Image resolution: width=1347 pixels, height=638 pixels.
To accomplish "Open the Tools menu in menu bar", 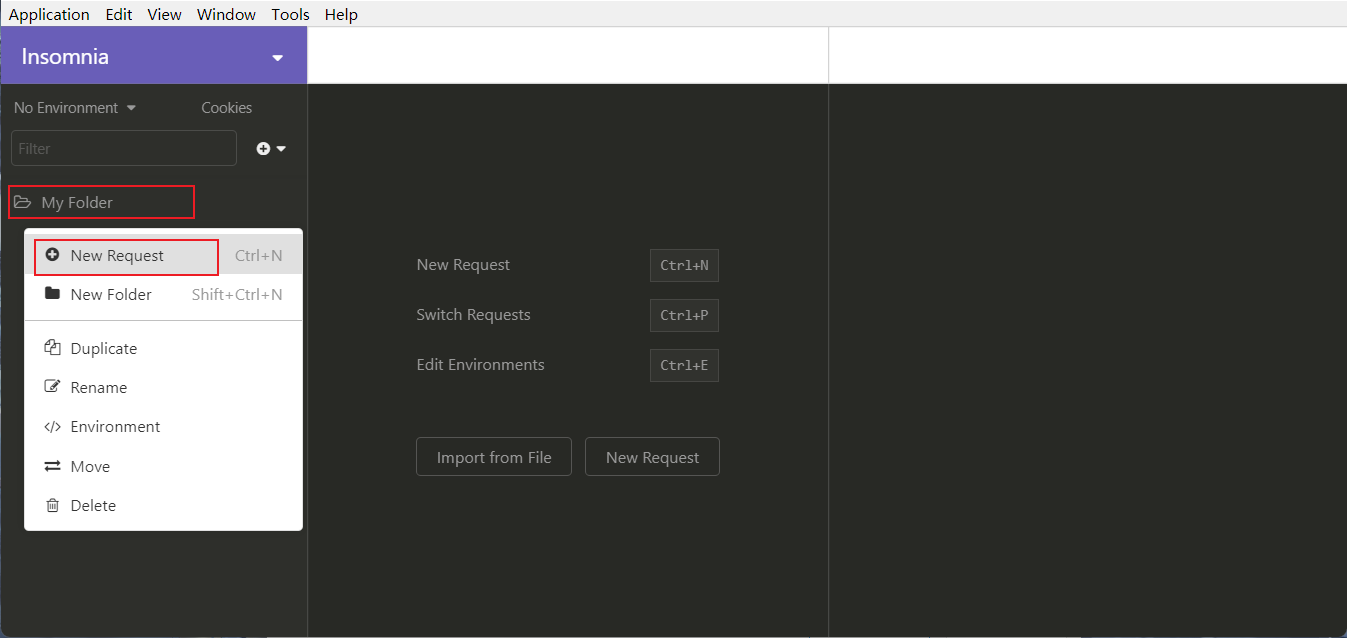I will pos(290,14).
